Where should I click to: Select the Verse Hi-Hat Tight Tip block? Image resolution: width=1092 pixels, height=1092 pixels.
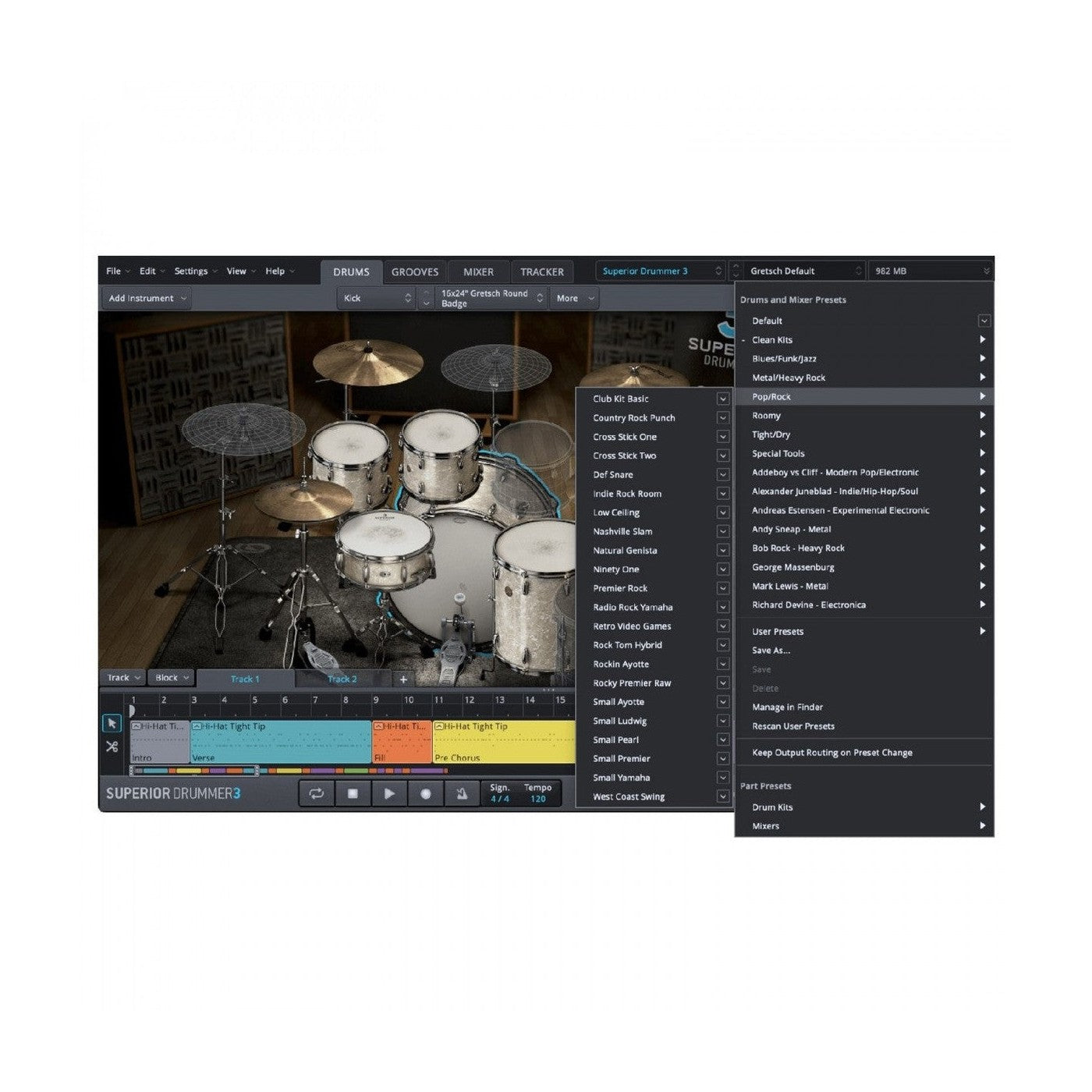281,742
